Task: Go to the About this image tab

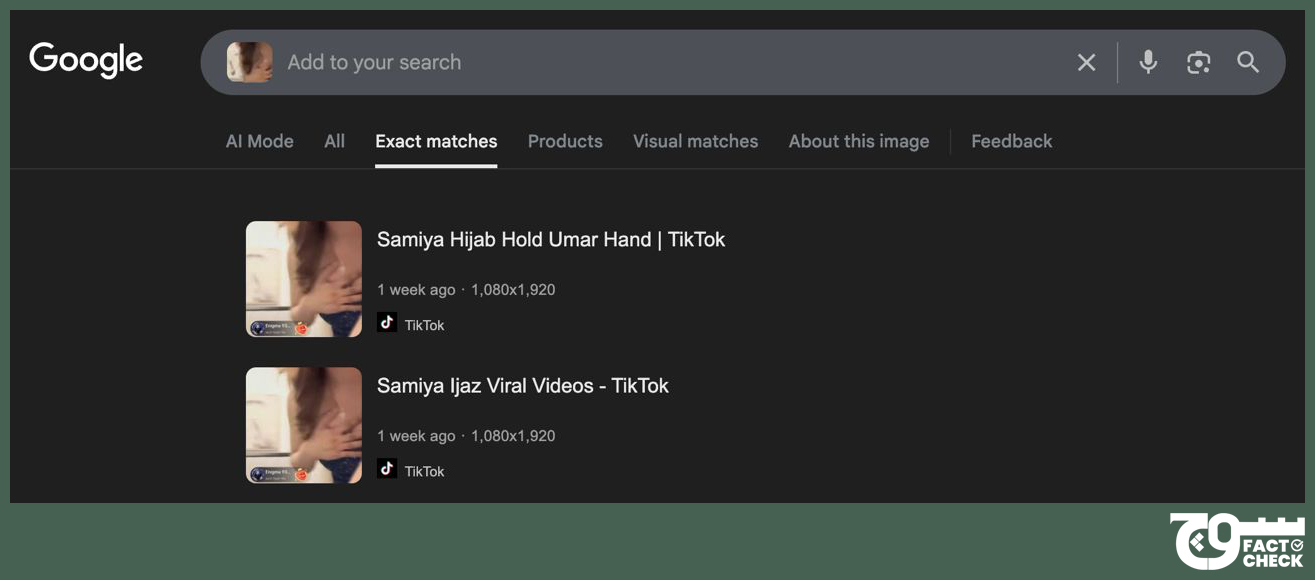Action: pos(858,141)
